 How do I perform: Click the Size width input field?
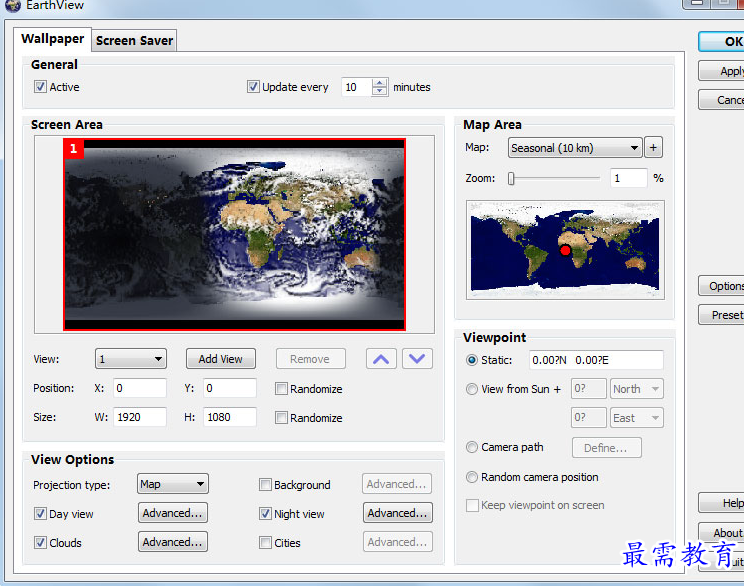[x=140, y=417]
